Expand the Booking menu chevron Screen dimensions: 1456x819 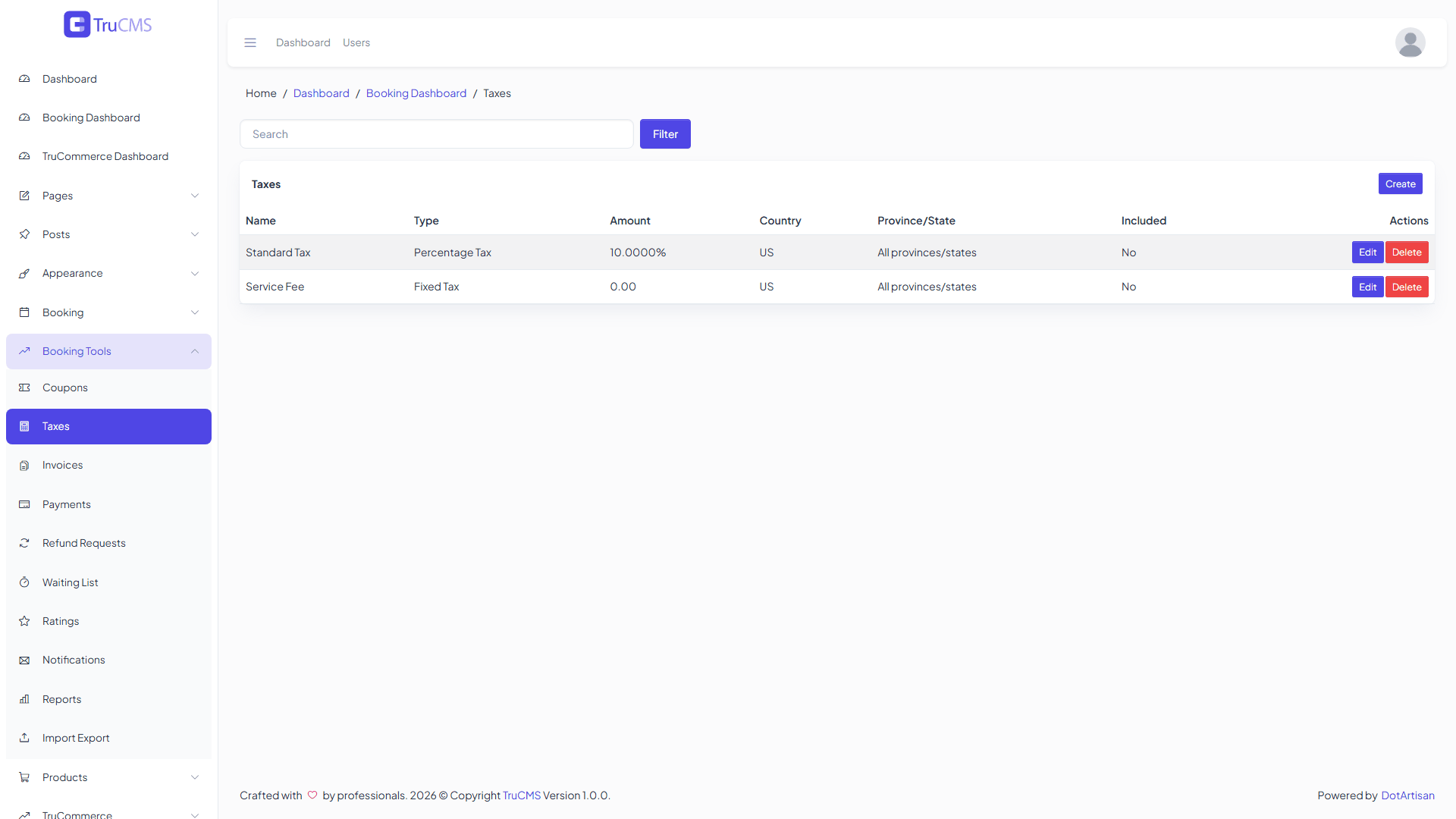pos(195,312)
